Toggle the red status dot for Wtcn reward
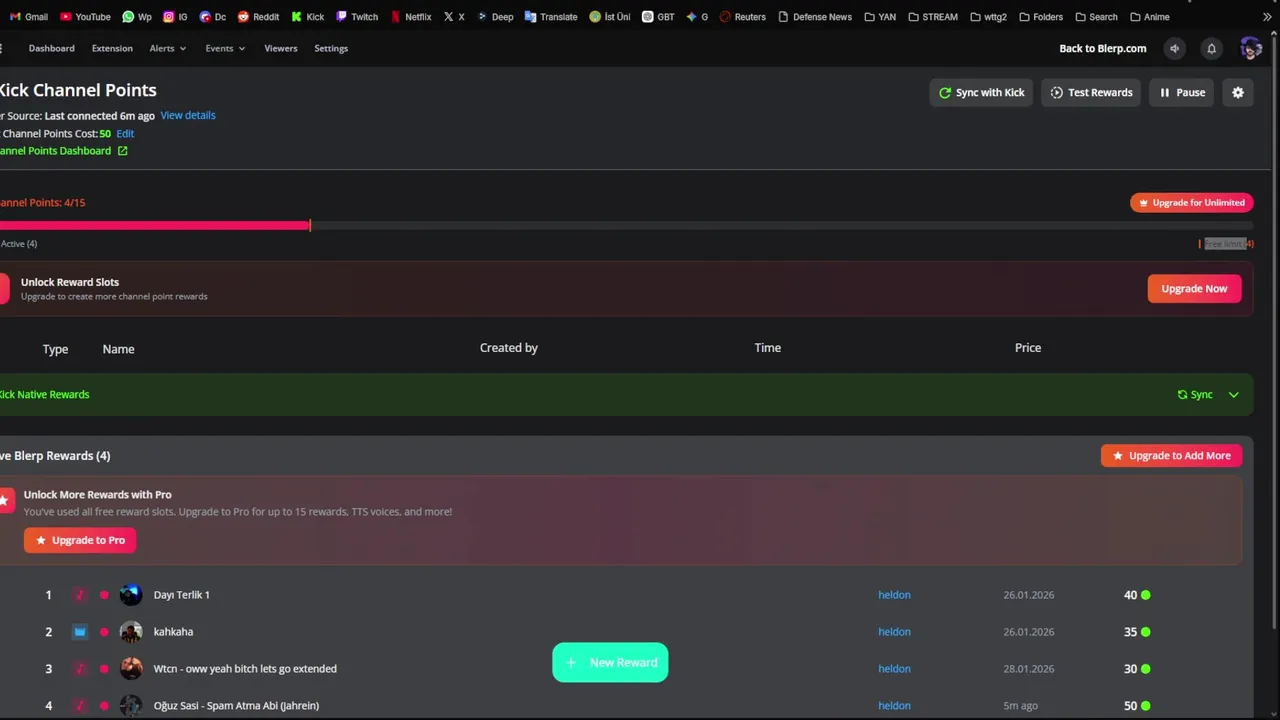Viewport: 1280px width, 720px height. [x=104, y=669]
